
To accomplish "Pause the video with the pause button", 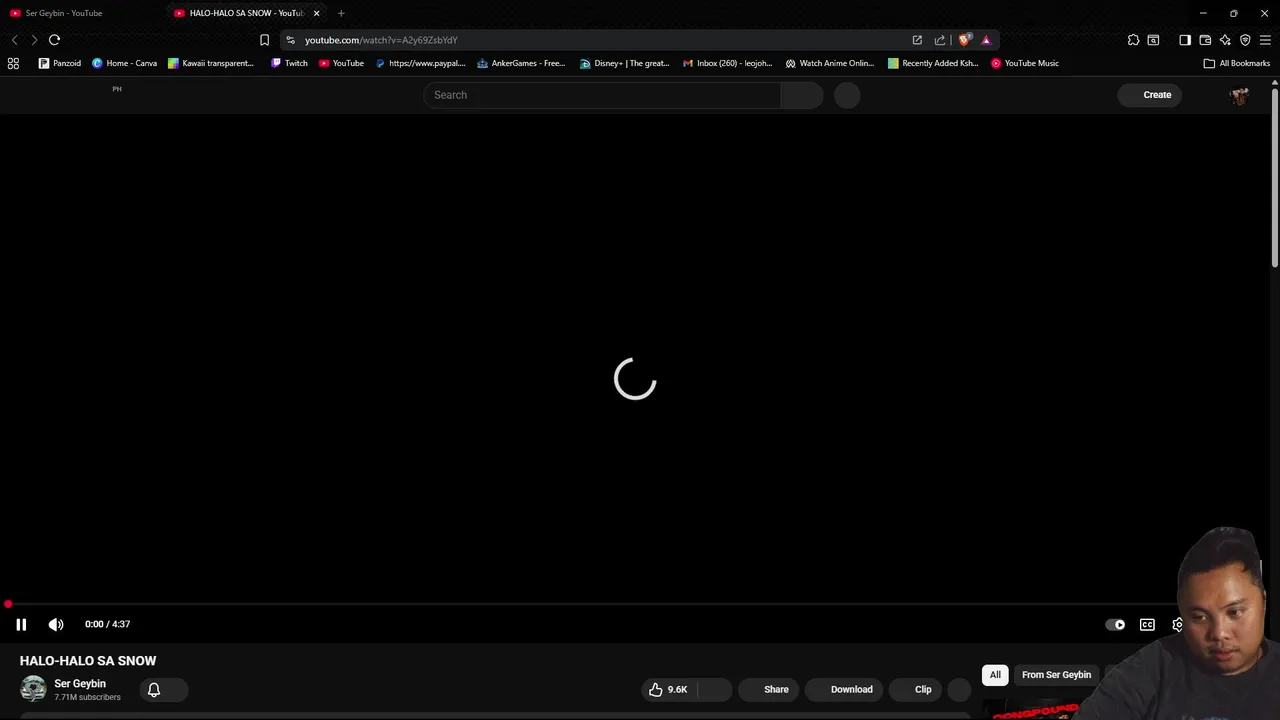I will (21, 624).
